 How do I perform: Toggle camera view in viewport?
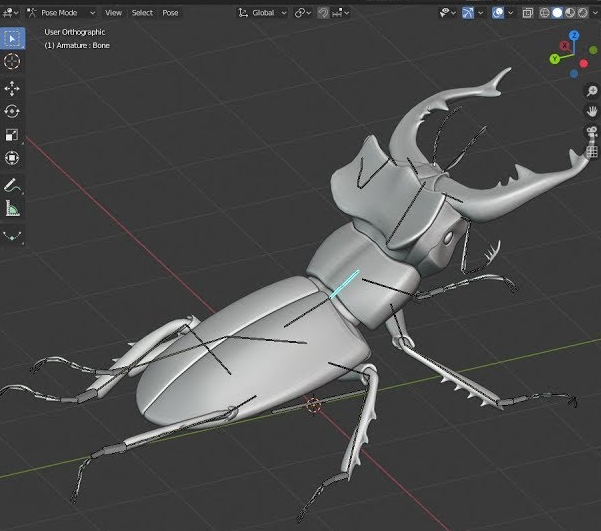592,132
